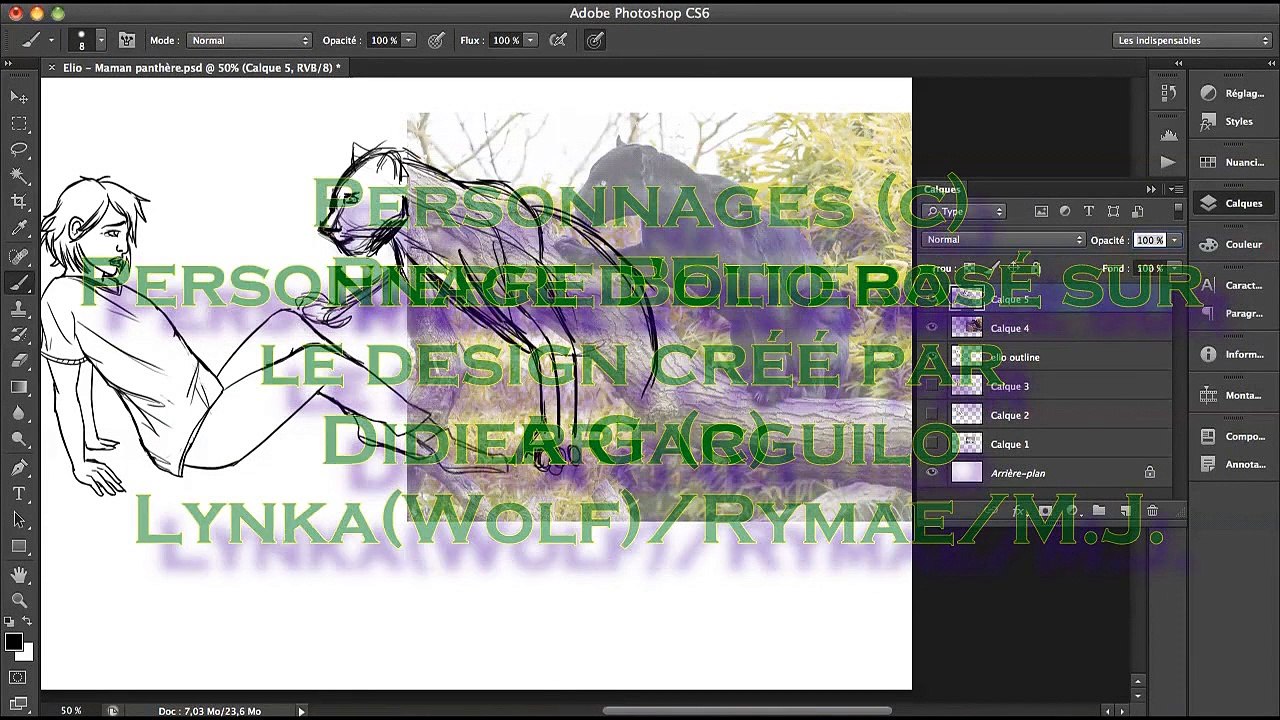Filter layers by pixel layer type
Viewport: 1280px width, 720px height.
1041,211
